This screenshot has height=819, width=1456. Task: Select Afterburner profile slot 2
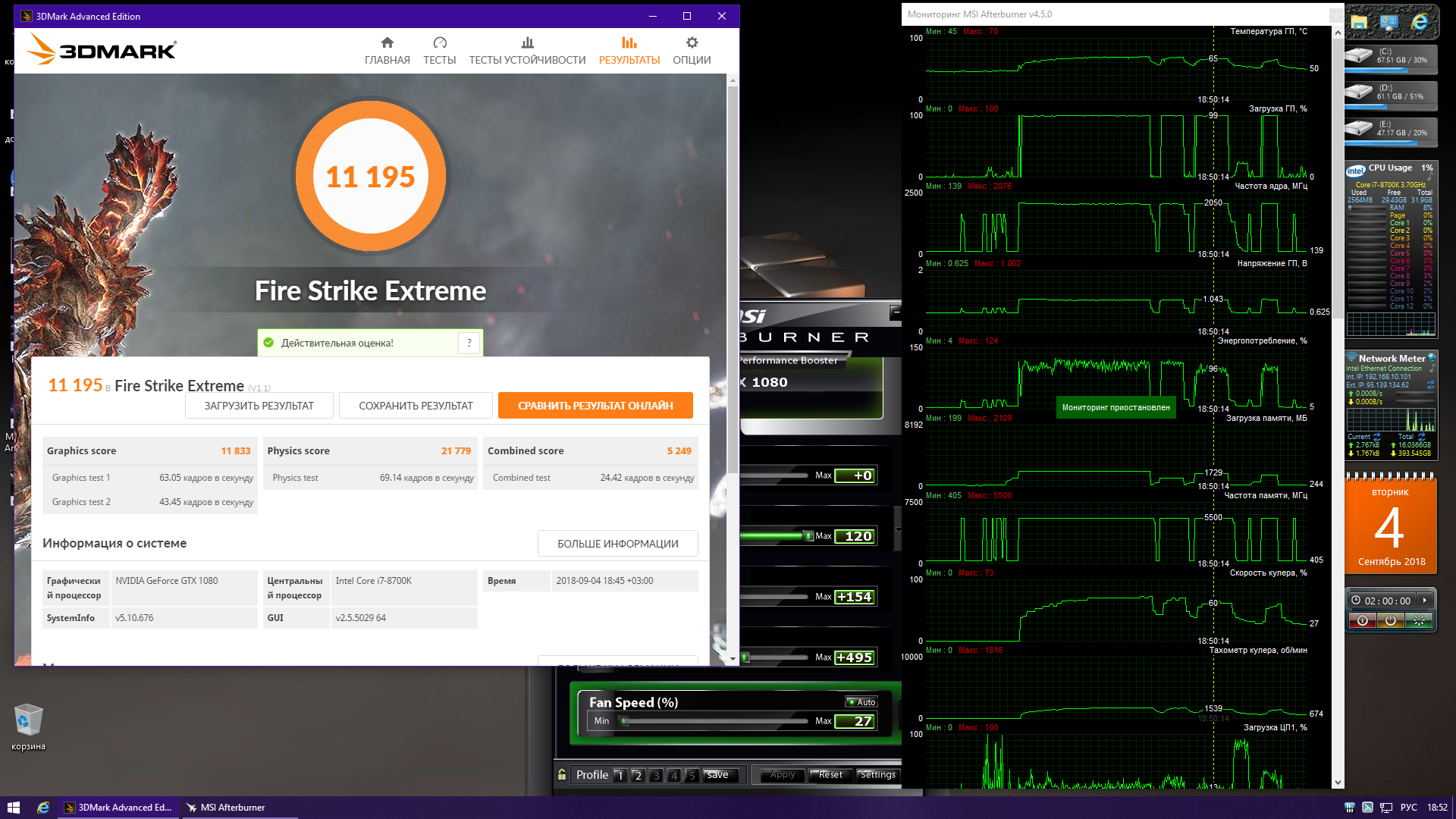(638, 775)
